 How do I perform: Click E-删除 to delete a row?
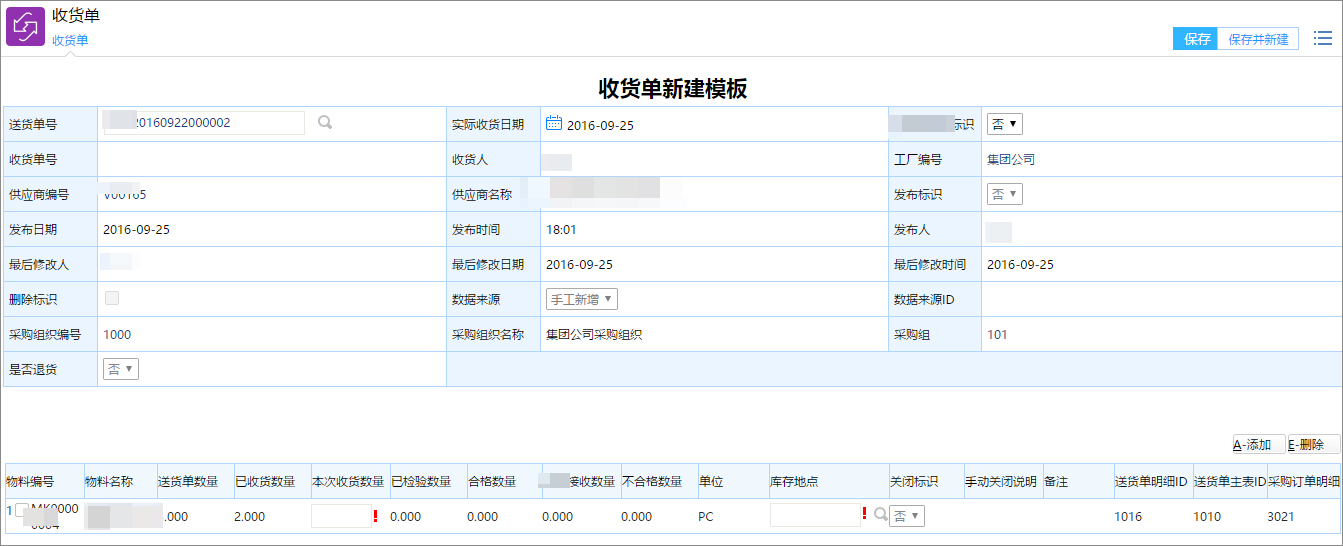(1313, 445)
